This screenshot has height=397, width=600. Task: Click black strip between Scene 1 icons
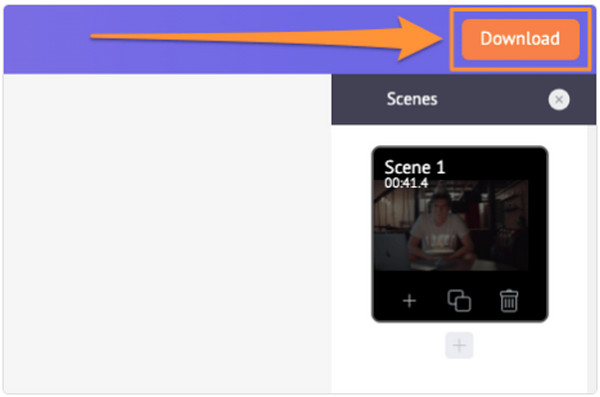[x=434, y=301]
